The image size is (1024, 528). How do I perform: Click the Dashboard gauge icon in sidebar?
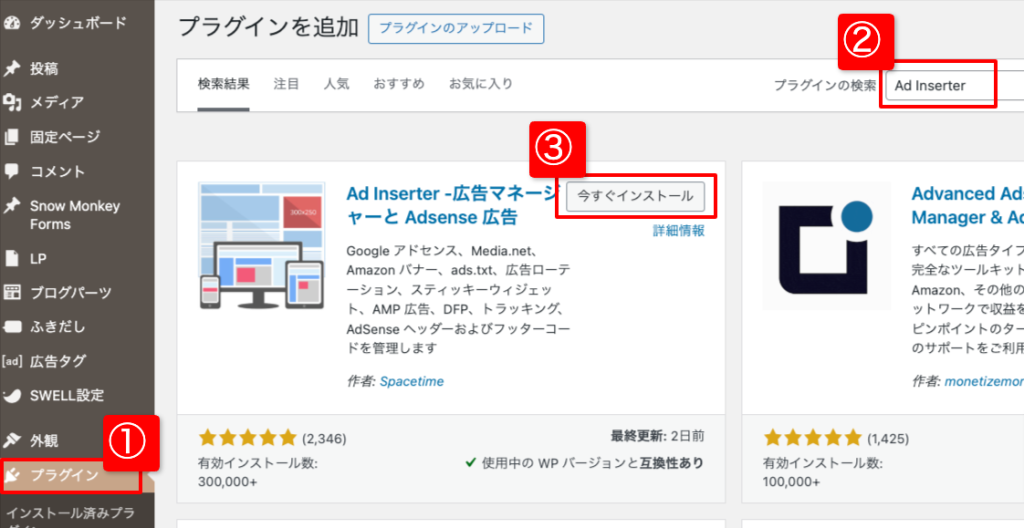click(12, 22)
